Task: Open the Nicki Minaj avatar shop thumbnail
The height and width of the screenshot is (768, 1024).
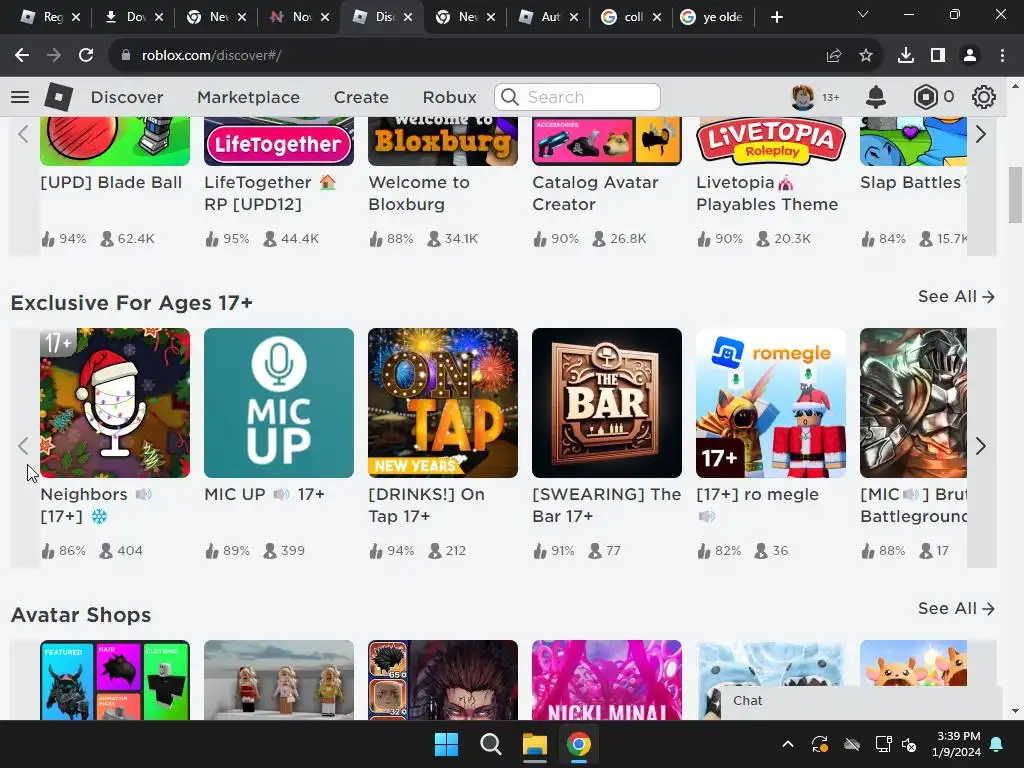Action: (x=607, y=680)
